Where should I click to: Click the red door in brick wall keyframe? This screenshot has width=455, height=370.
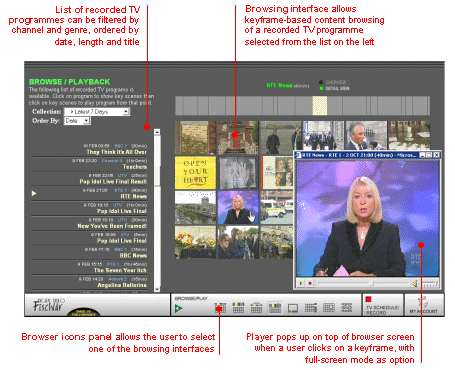[x=238, y=137]
